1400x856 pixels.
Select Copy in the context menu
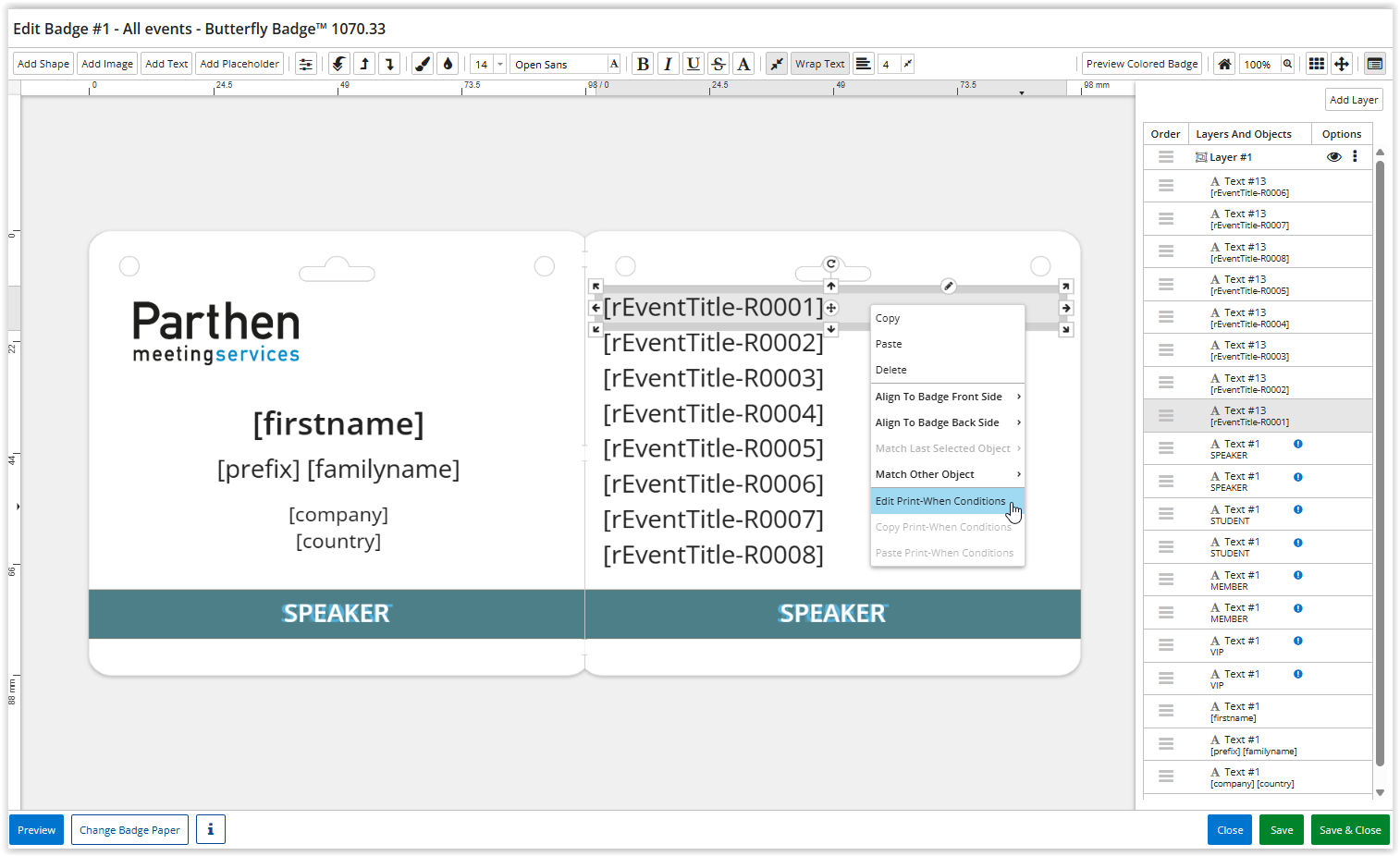888,318
